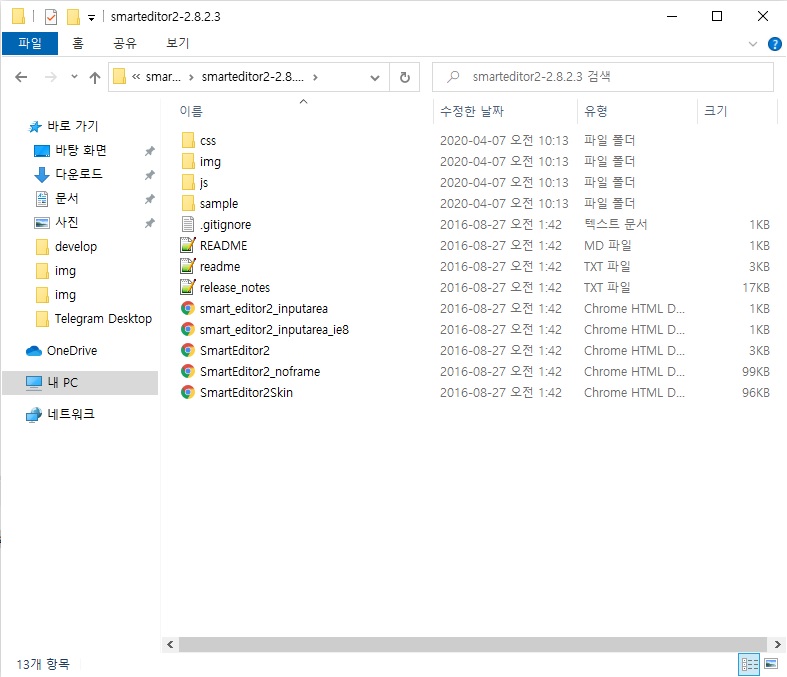Click the 텍스트 문서 type of .gitignore
Viewport: 787px width, 677px height.
615,224
